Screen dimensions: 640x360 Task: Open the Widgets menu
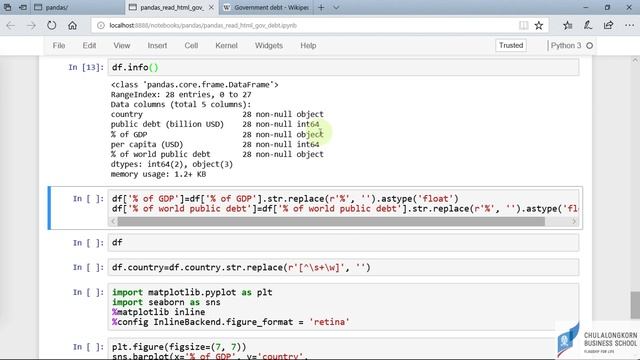269,45
